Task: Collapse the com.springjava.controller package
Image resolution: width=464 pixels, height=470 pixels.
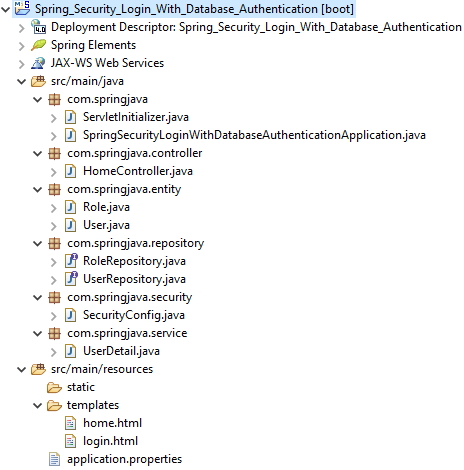Action: click(x=38, y=153)
